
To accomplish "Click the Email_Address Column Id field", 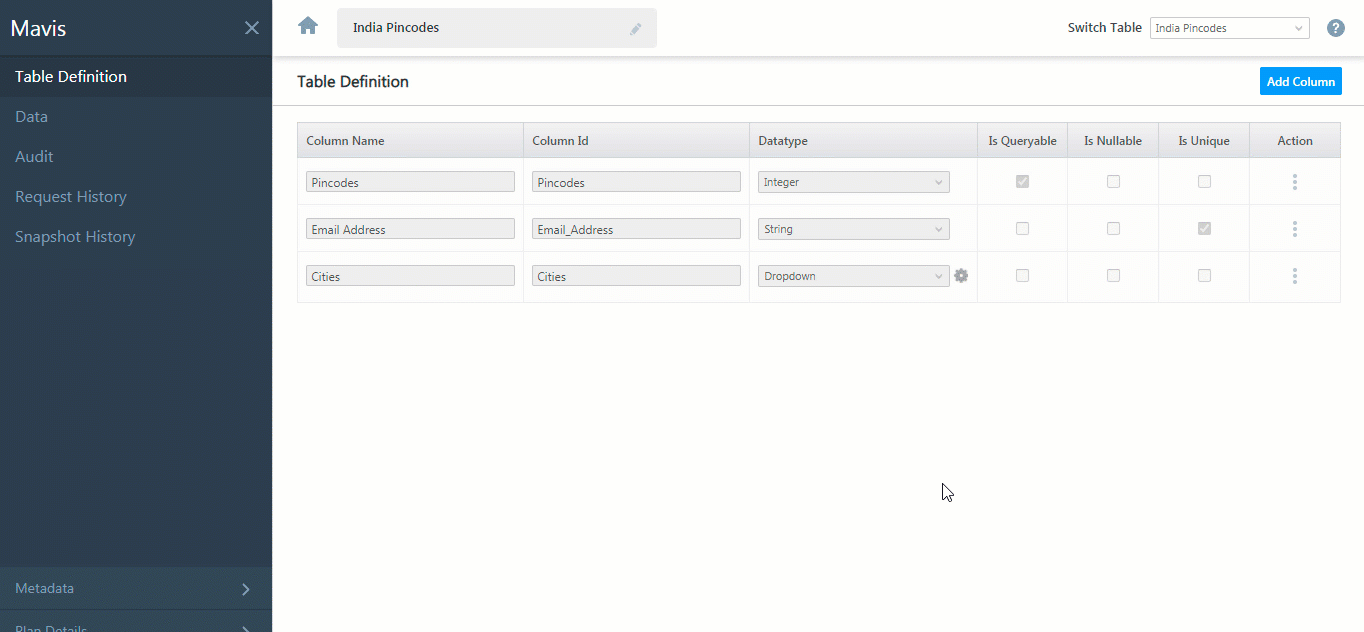I will [636, 228].
